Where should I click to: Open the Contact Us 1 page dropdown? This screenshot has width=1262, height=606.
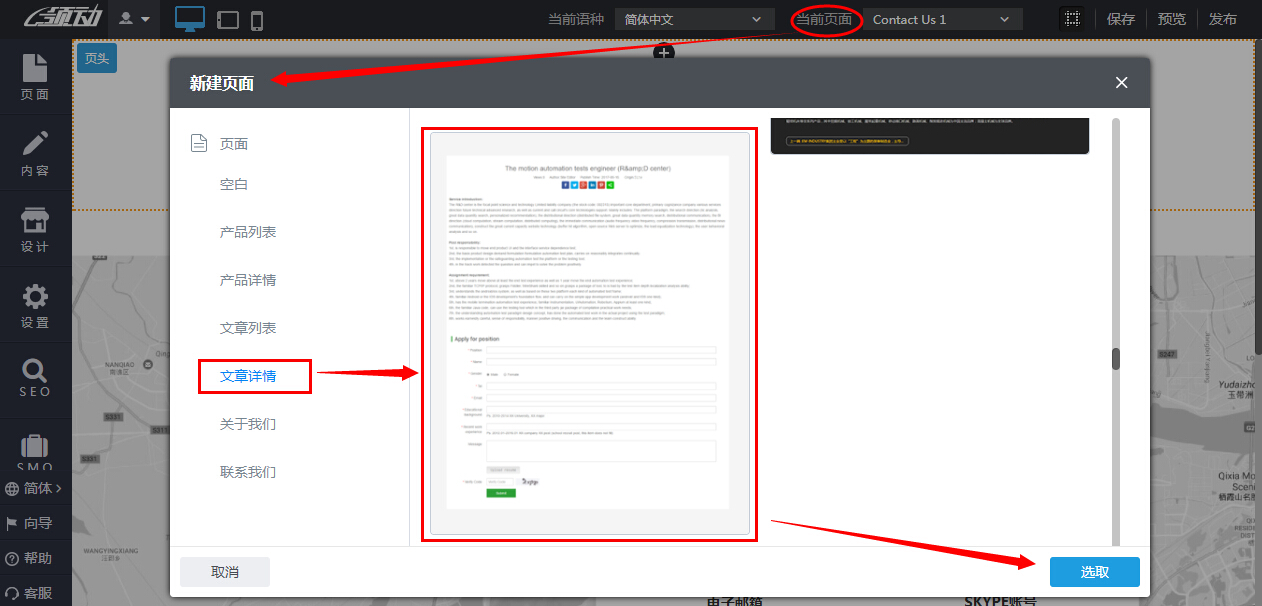pyautogui.click(x=942, y=19)
